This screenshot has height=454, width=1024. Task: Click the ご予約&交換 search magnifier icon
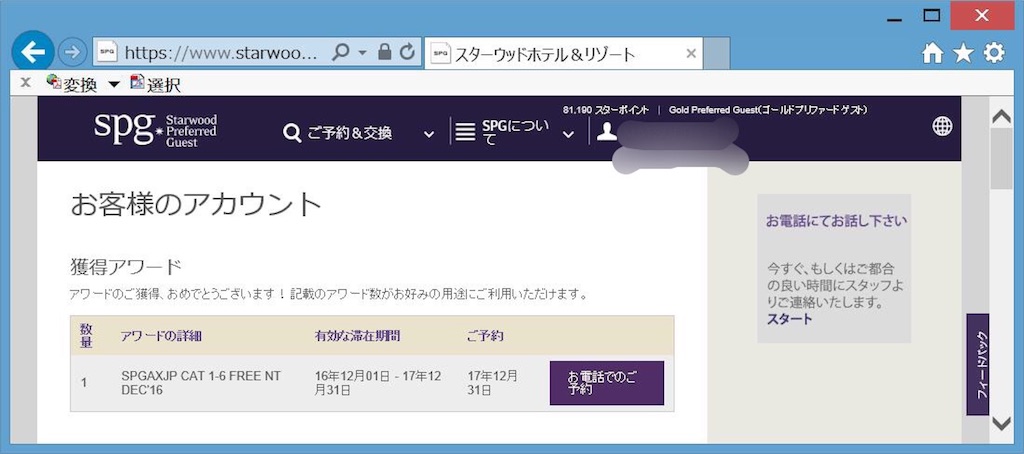[292, 133]
